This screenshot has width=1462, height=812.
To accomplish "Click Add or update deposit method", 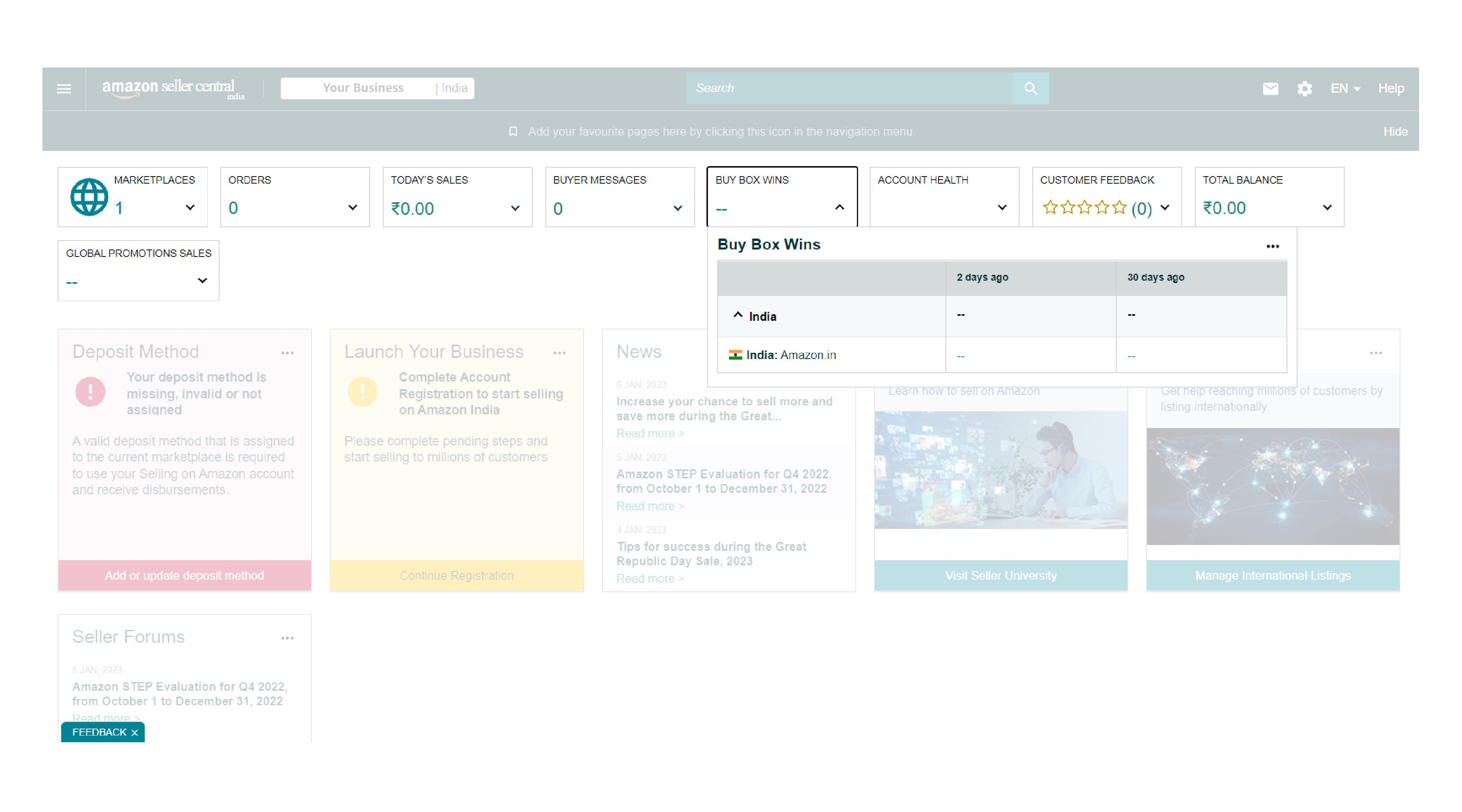I will [184, 575].
